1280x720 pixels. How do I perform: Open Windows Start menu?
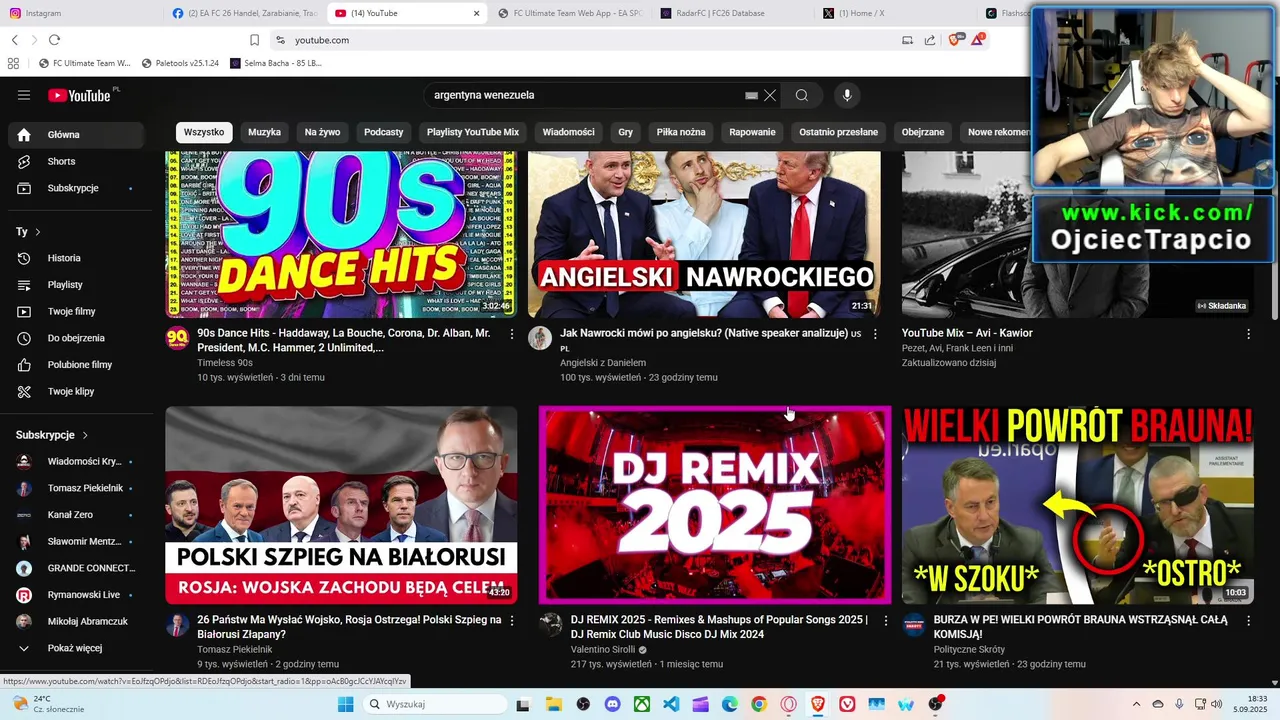[x=345, y=704]
